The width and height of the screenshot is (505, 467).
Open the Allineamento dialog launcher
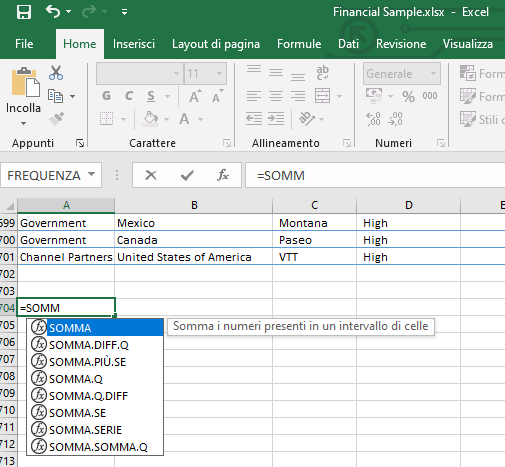point(347,143)
